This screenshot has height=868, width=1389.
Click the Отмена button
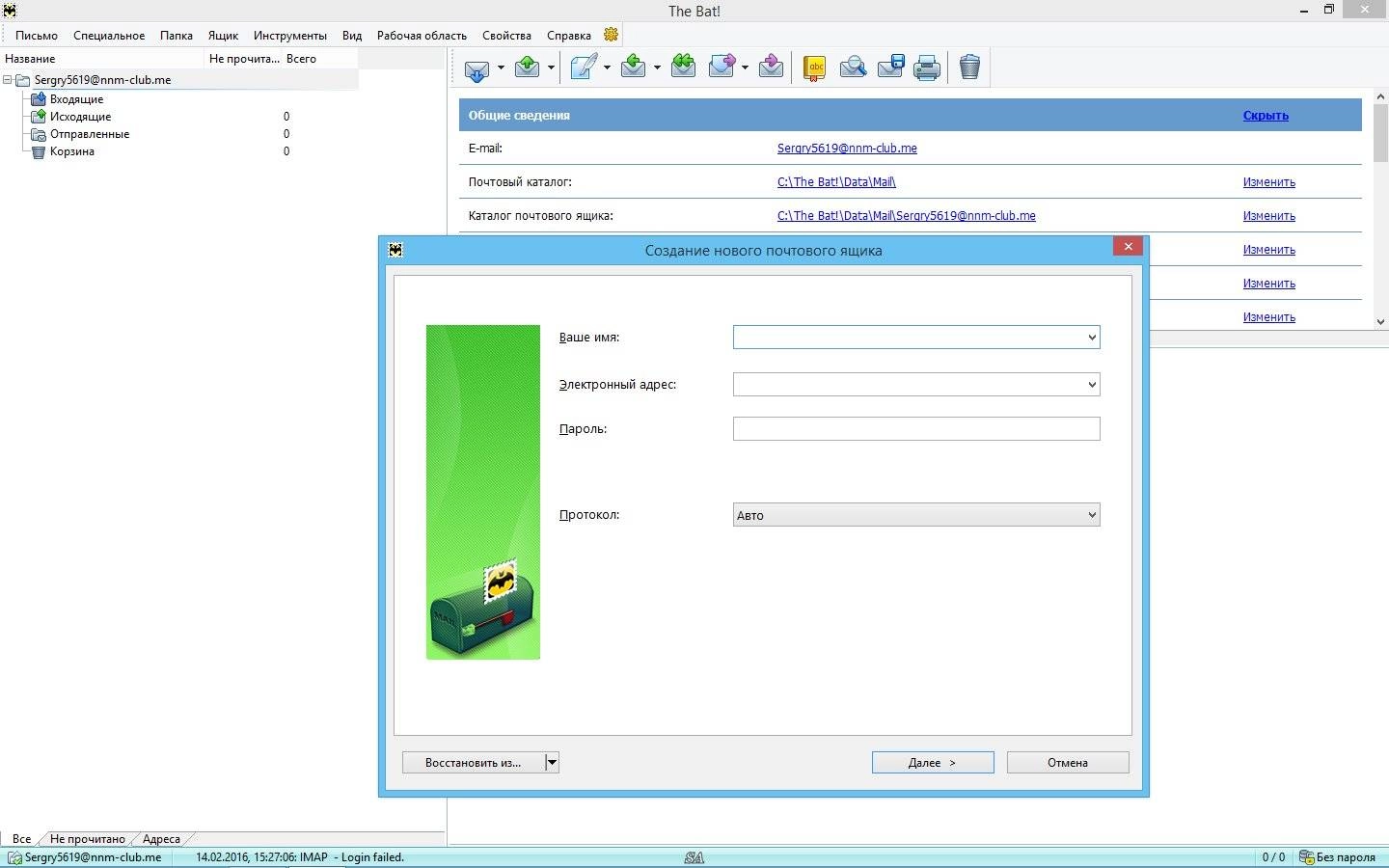[1068, 763]
